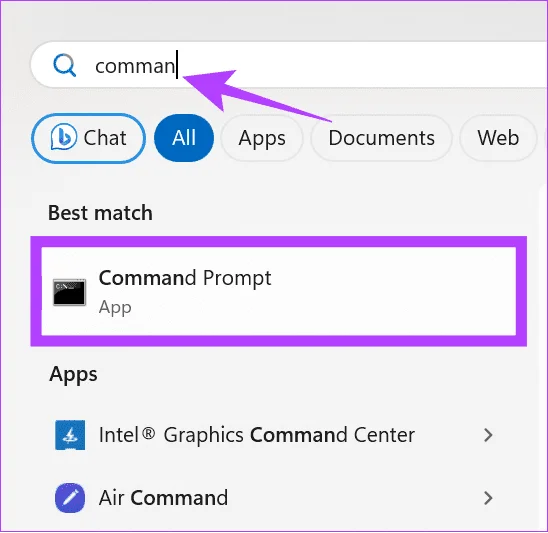Open the Chat label text

click(105, 138)
